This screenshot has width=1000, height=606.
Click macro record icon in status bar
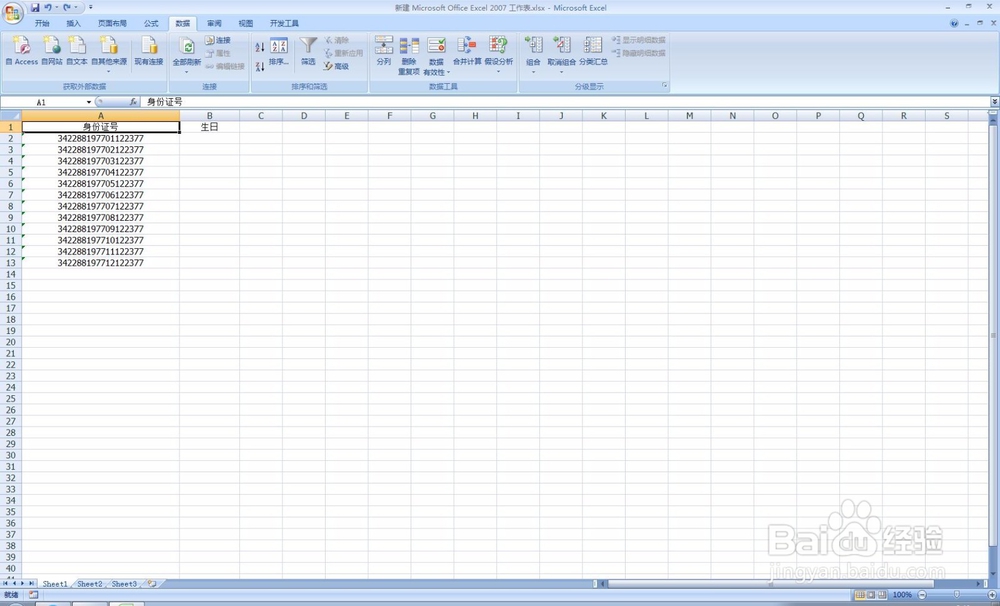(33, 595)
